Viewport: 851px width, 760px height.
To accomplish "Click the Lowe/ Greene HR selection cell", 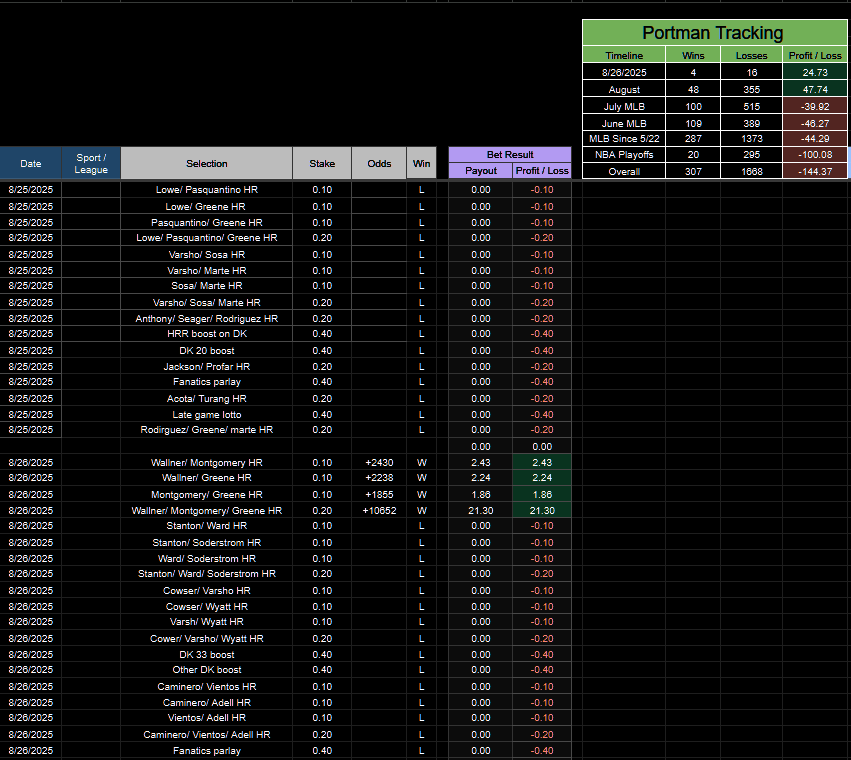I will tap(207, 207).
